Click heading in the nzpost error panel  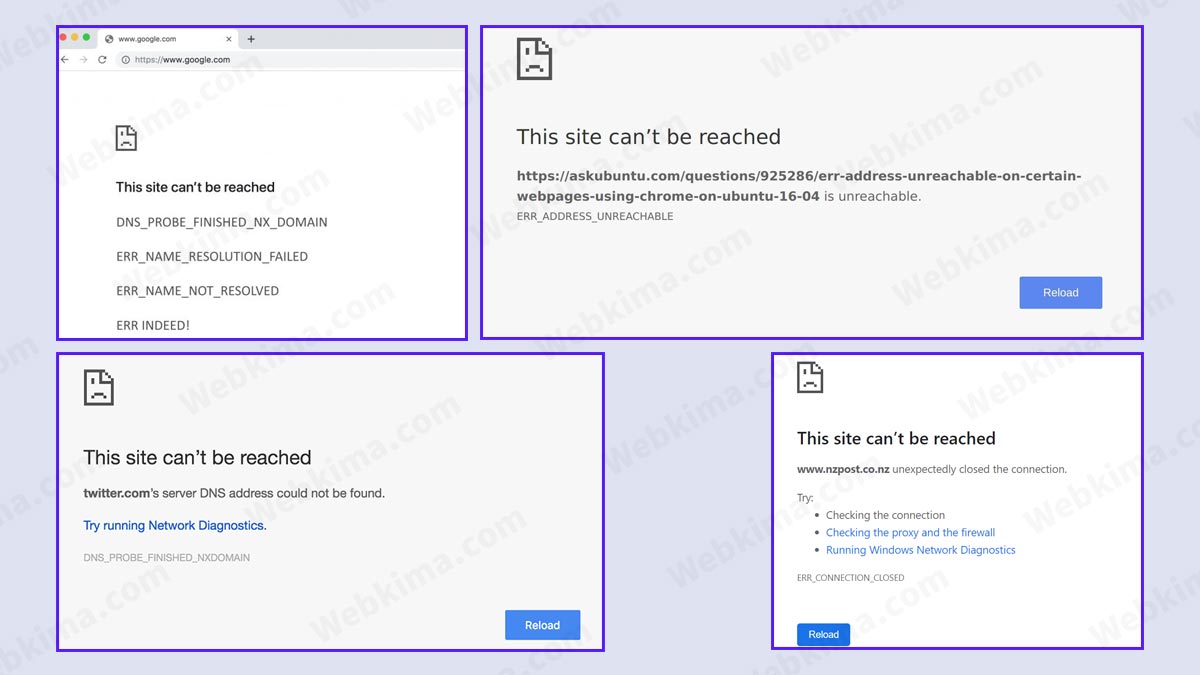coord(896,438)
